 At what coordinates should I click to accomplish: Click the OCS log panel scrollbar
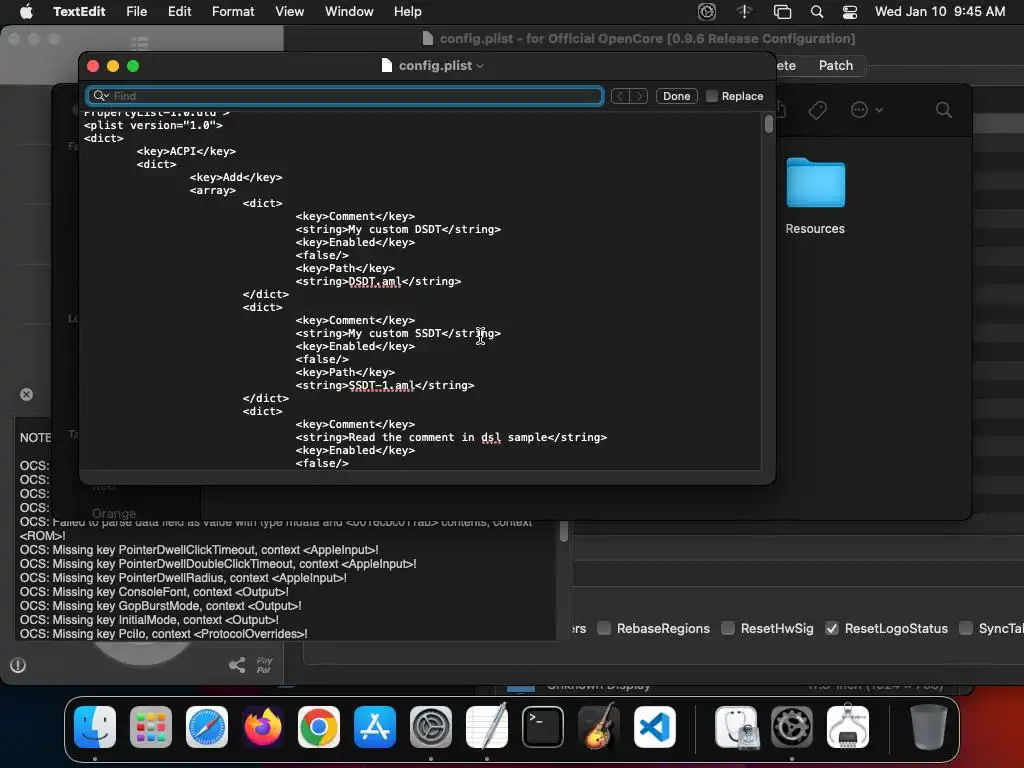click(564, 530)
